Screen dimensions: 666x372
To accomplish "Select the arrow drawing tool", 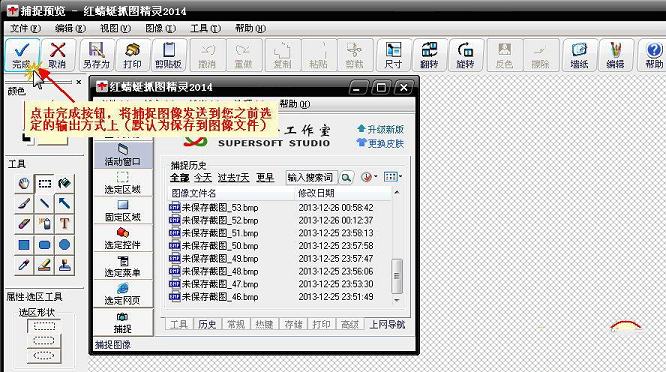I will pyautogui.click(x=65, y=204).
